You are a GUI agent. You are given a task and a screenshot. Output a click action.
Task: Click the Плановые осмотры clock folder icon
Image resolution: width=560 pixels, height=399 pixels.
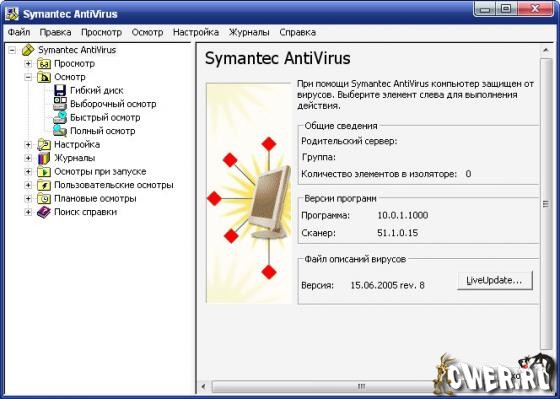[44, 198]
